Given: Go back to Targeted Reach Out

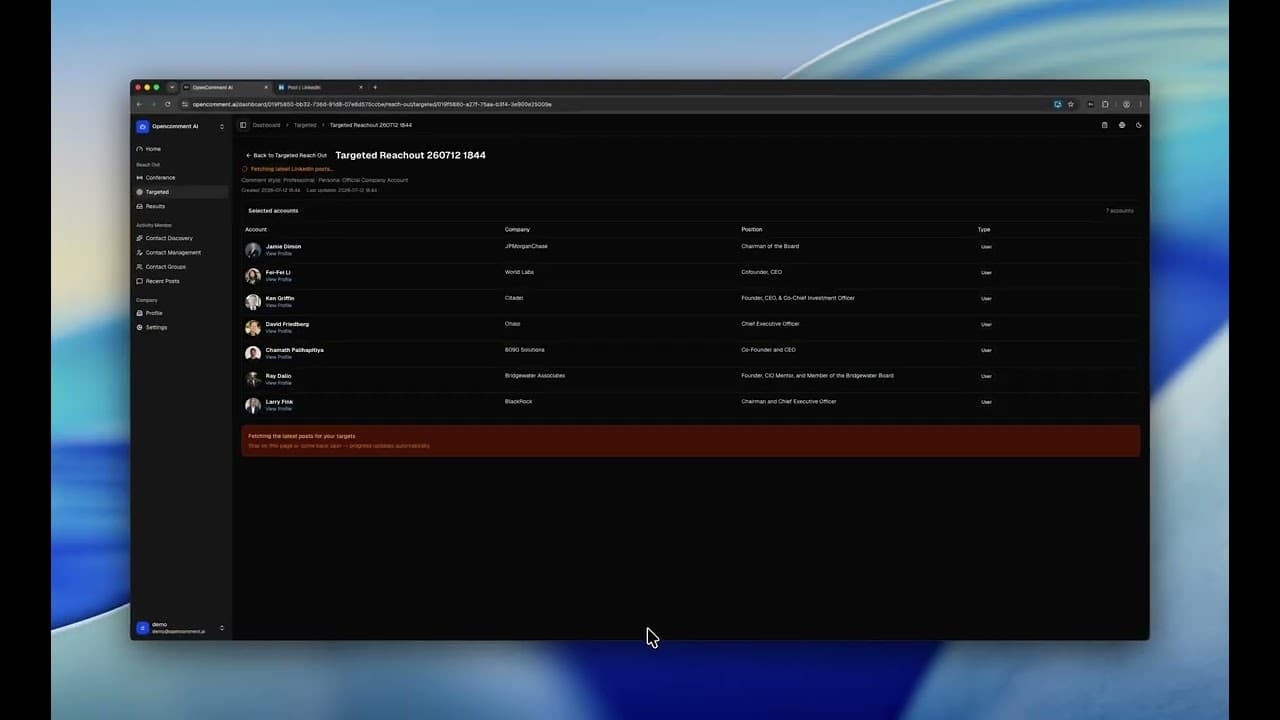Looking at the screenshot, I should [287, 156].
